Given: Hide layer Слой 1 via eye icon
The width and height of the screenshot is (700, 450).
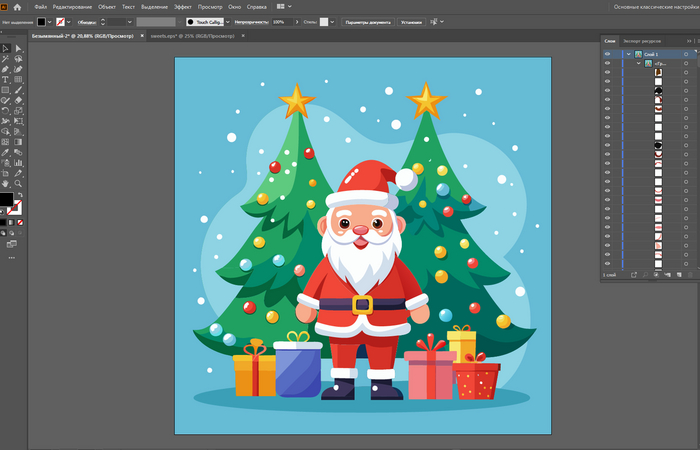Looking at the screenshot, I should pyautogui.click(x=607, y=54).
